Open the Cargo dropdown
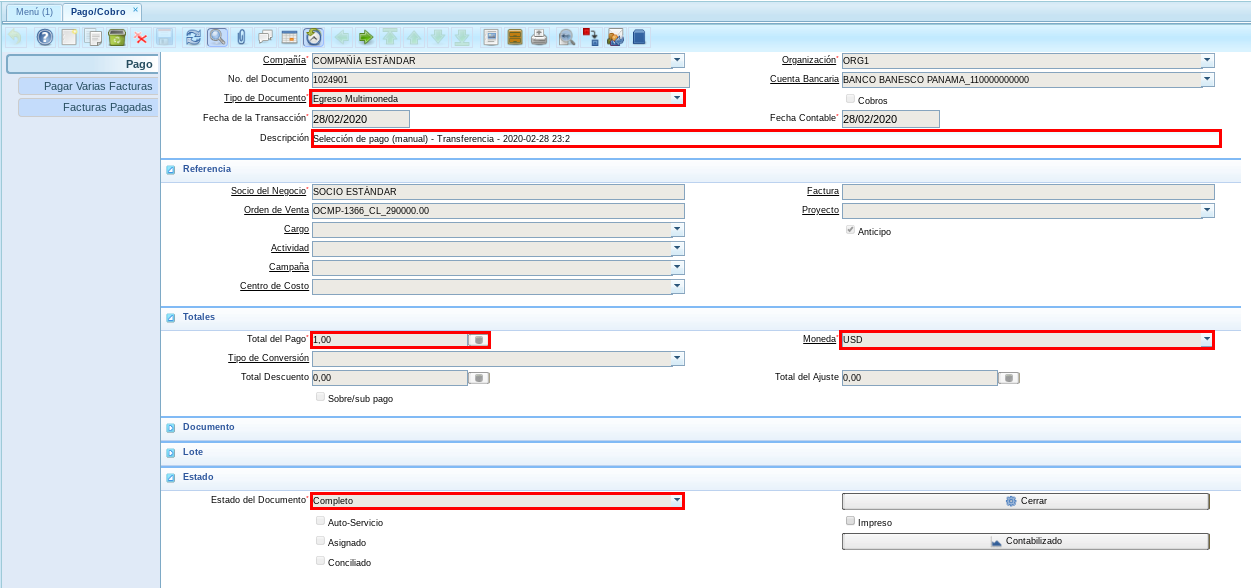Image resolution: width=1251 pixels, height=588 pixels. pos(678,229)
